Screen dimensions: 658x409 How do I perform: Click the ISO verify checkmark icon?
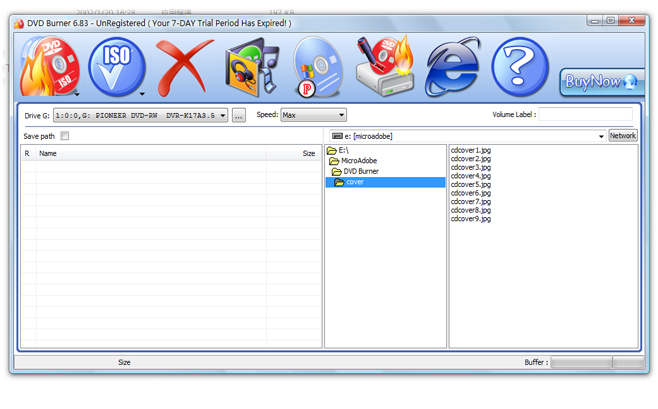point(116,67)
